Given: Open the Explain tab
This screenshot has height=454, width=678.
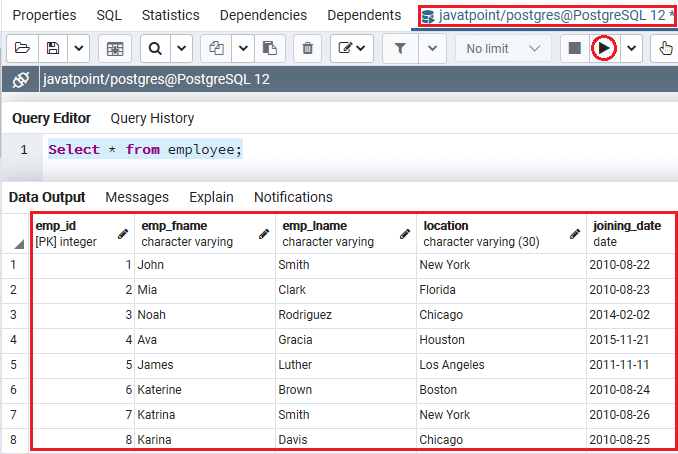Looking at the screenshot, I should pos(211,197).
